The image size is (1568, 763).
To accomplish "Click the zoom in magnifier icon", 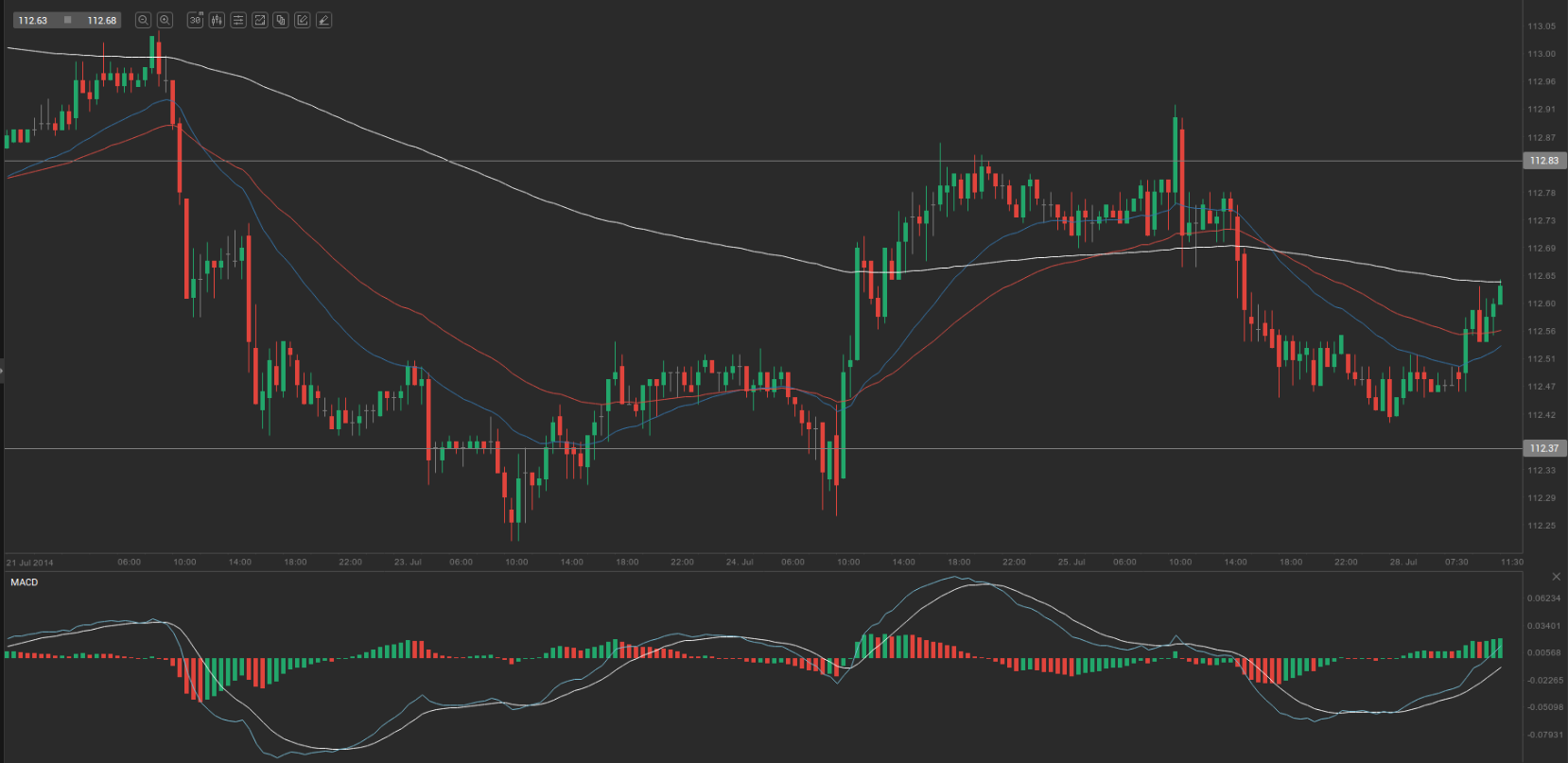I will pyautogui.click(x=165, y=20).
